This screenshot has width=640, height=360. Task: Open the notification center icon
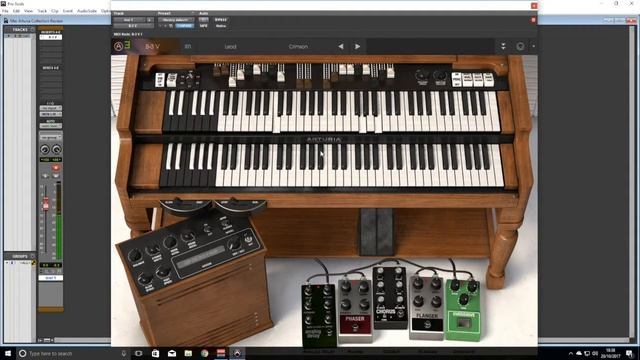pos(630,353)
